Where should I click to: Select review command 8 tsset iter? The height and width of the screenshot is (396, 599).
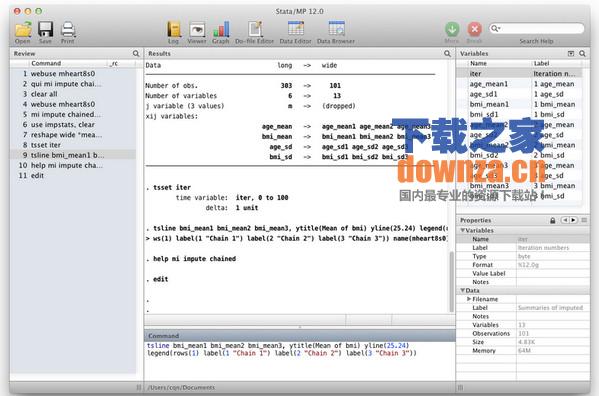point(73,145)
